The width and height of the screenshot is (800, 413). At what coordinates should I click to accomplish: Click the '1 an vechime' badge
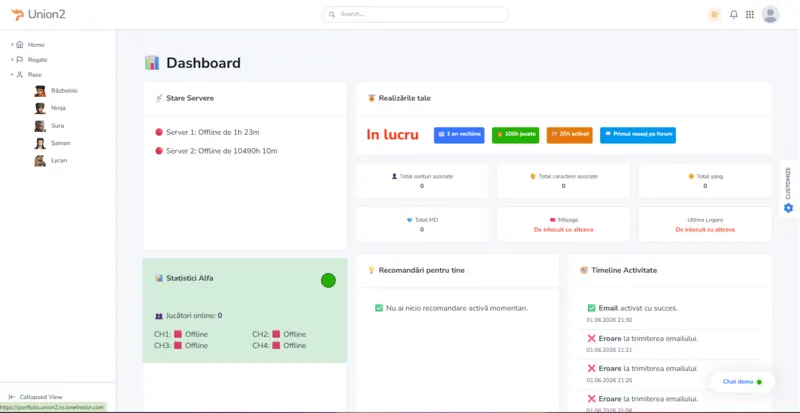[459, 135]
